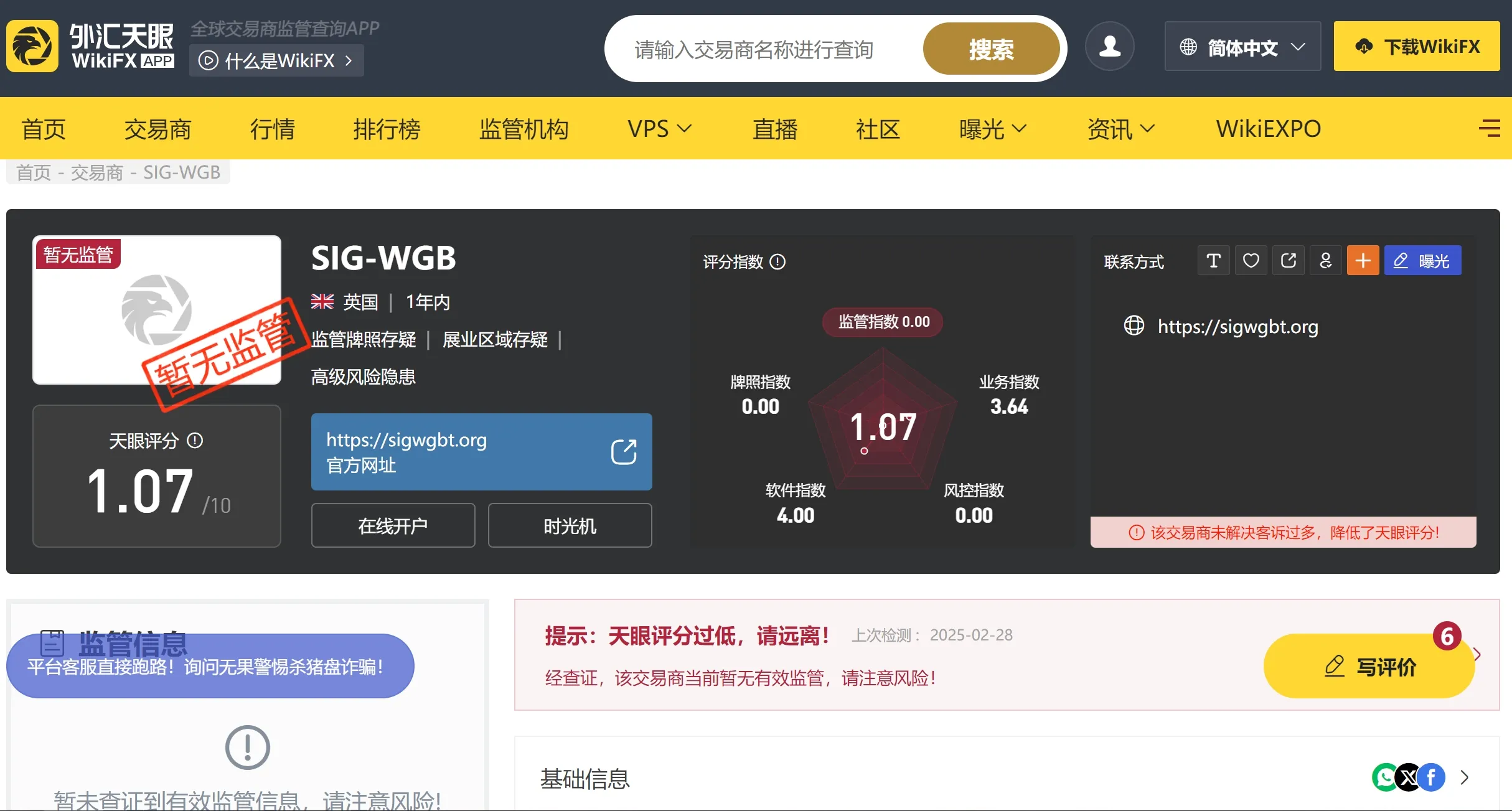Click 高级风险隐患 tag
The height and width of the screenshot is (811, 1512).
364,377
